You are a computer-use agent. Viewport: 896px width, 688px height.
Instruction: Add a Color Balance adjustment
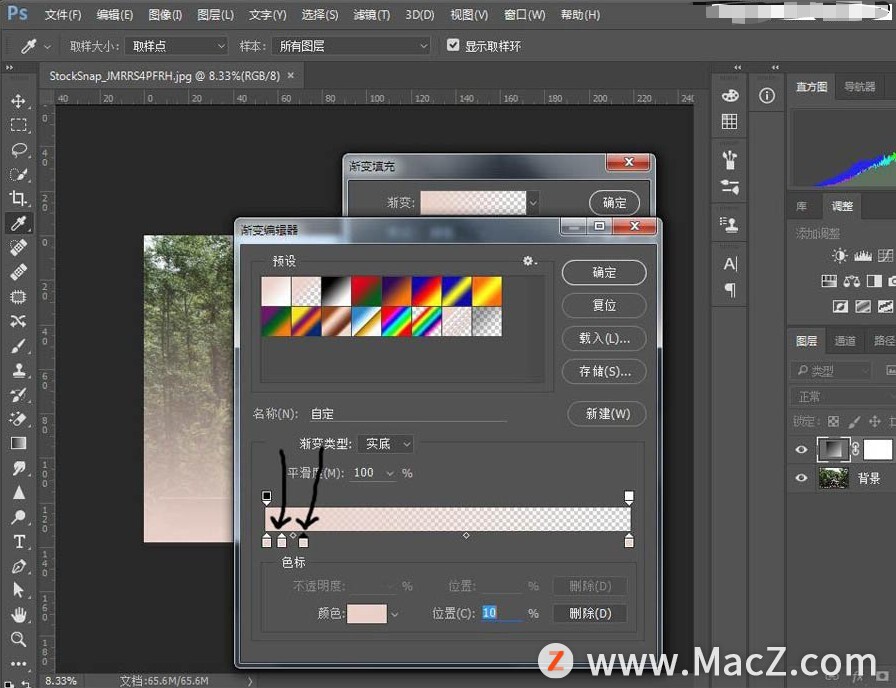pos(851,281)
